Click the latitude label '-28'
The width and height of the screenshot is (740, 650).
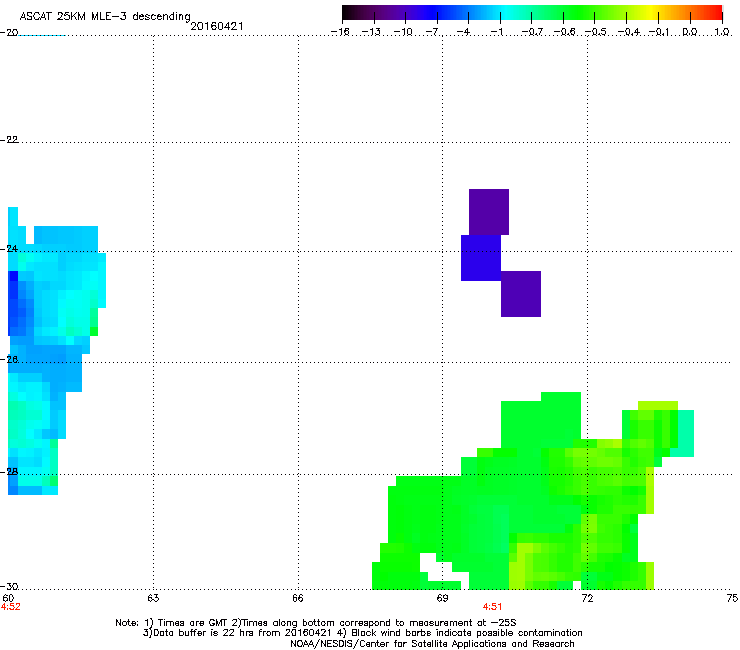(9, 471)
